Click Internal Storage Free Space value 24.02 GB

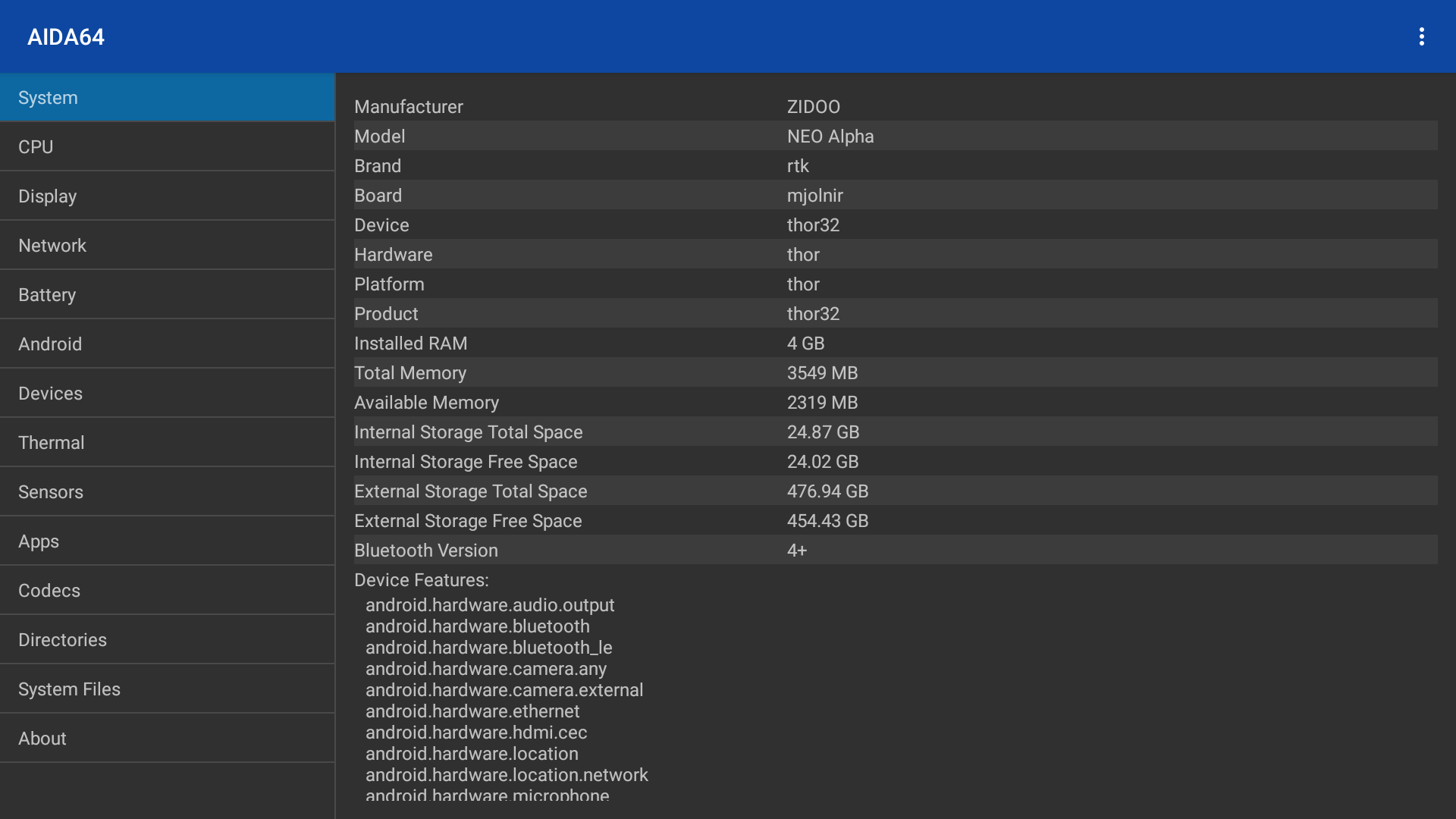(823, 462)
